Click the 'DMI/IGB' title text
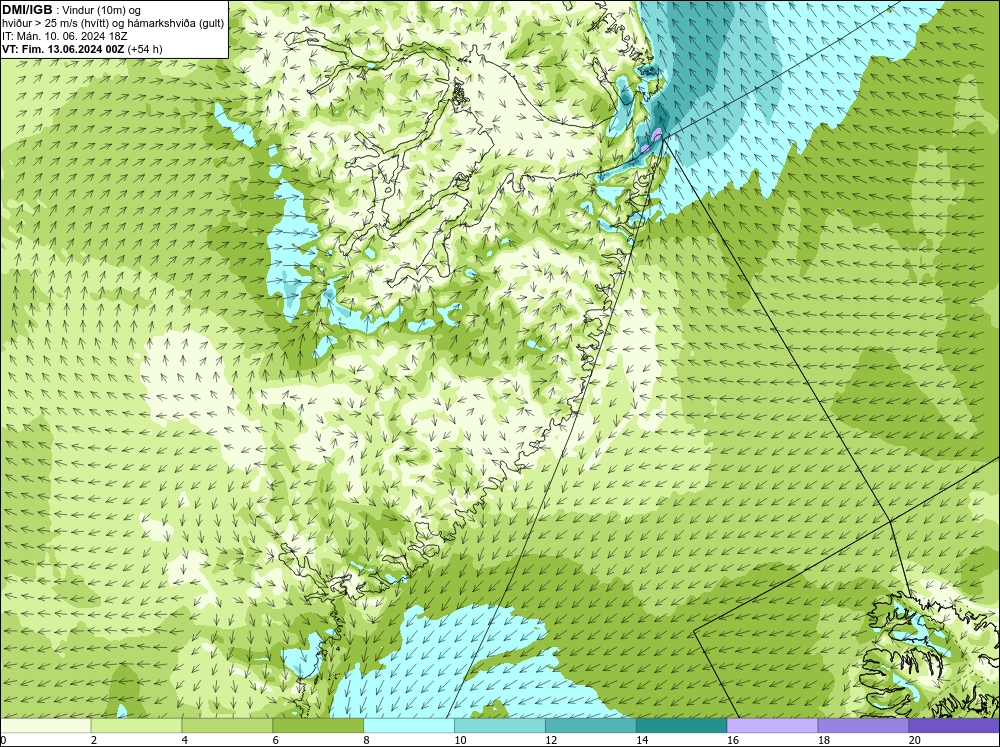The height and width of the screenshot is (747, 1000). tap(27, 10)
